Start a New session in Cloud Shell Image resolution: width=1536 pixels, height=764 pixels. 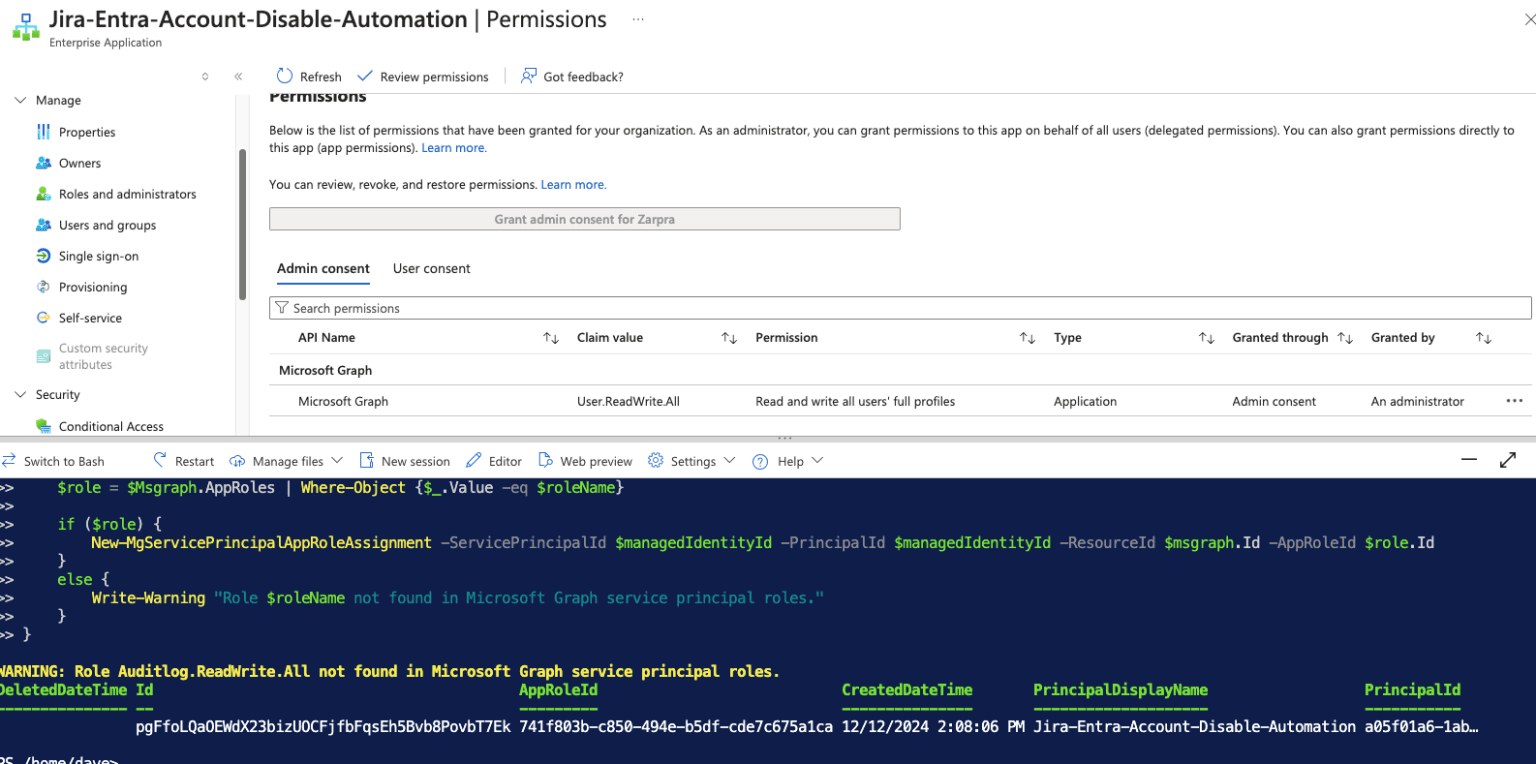[405, 460]
